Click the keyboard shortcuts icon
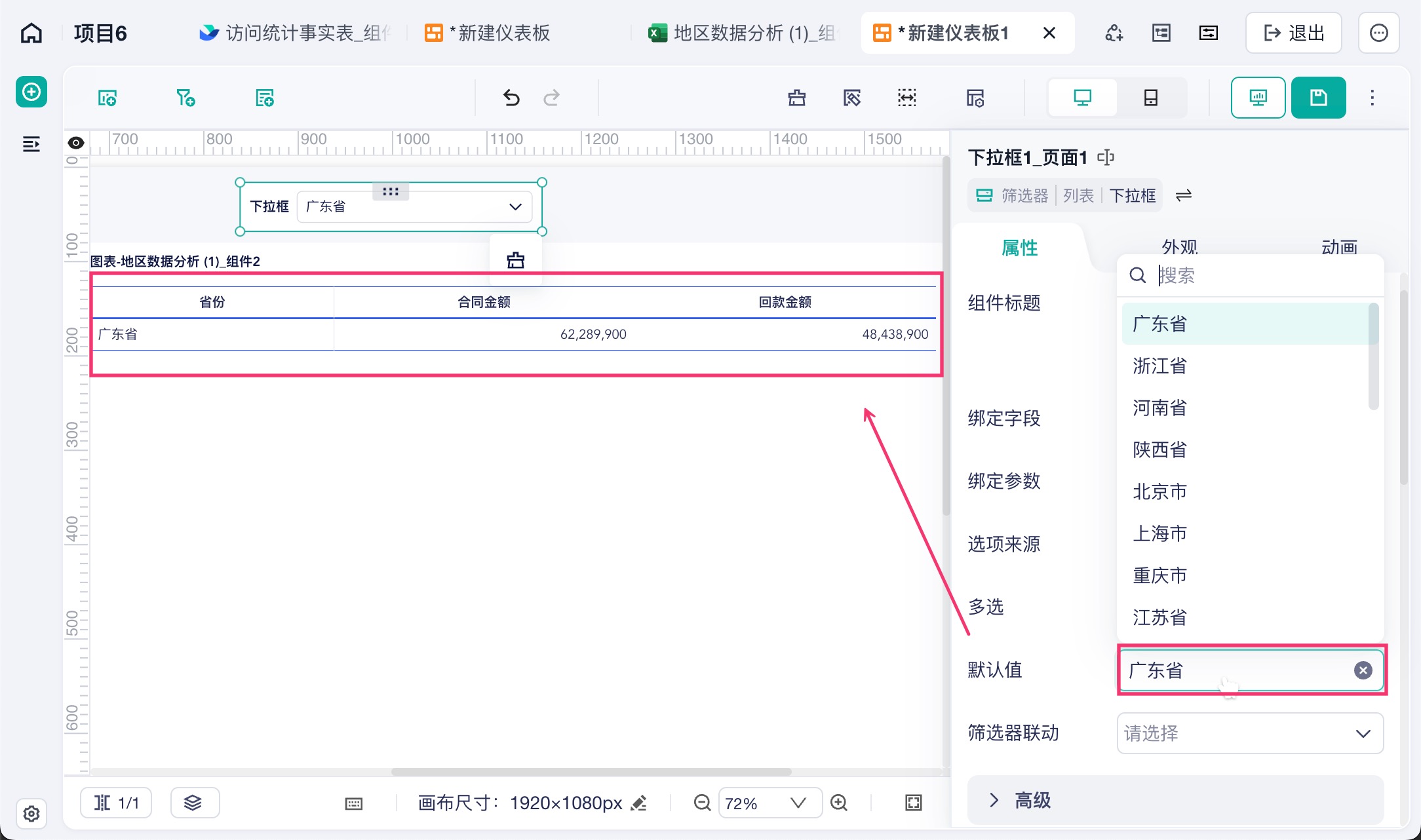This screenshot has width=1421, height=840. 354,803
